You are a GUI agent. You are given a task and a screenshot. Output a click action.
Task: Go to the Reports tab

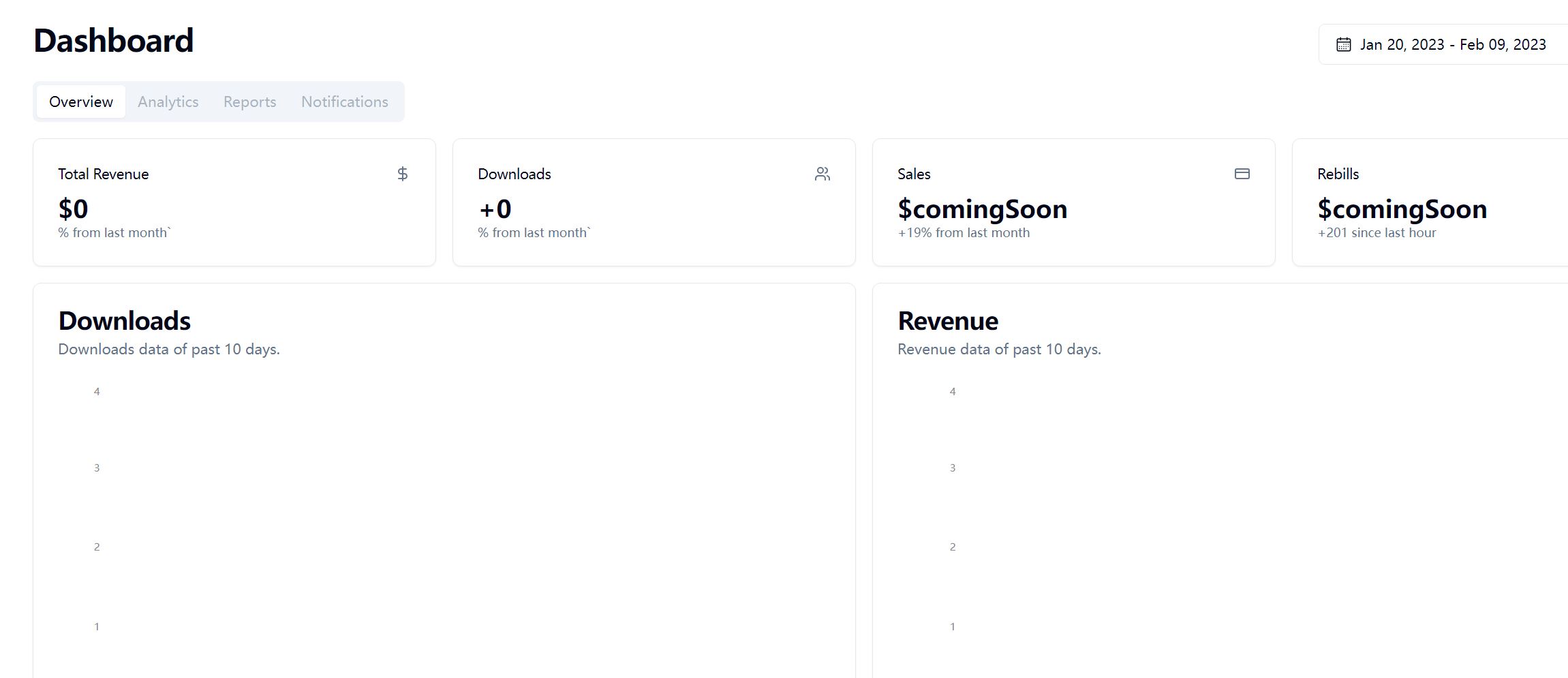point(250,102)
